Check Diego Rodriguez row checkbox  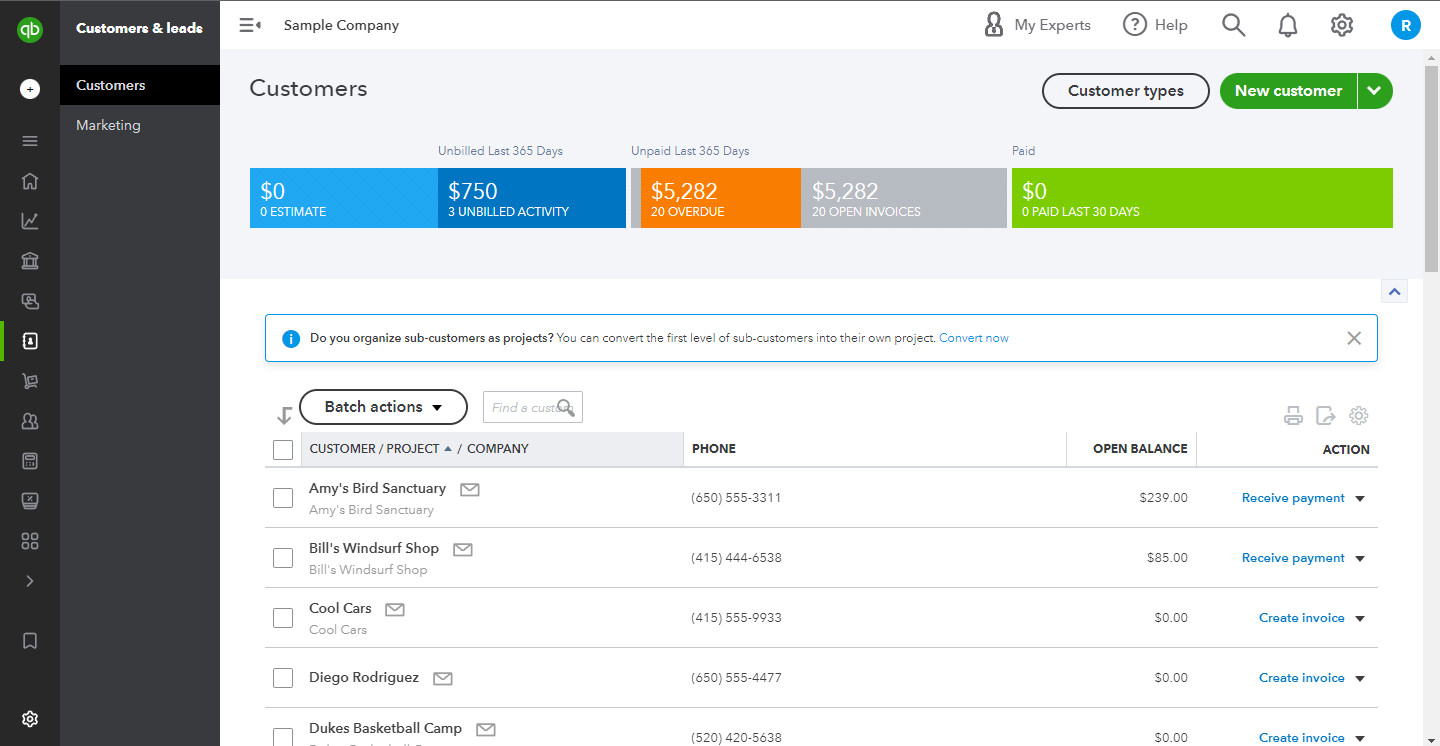[x=283, y=678]
